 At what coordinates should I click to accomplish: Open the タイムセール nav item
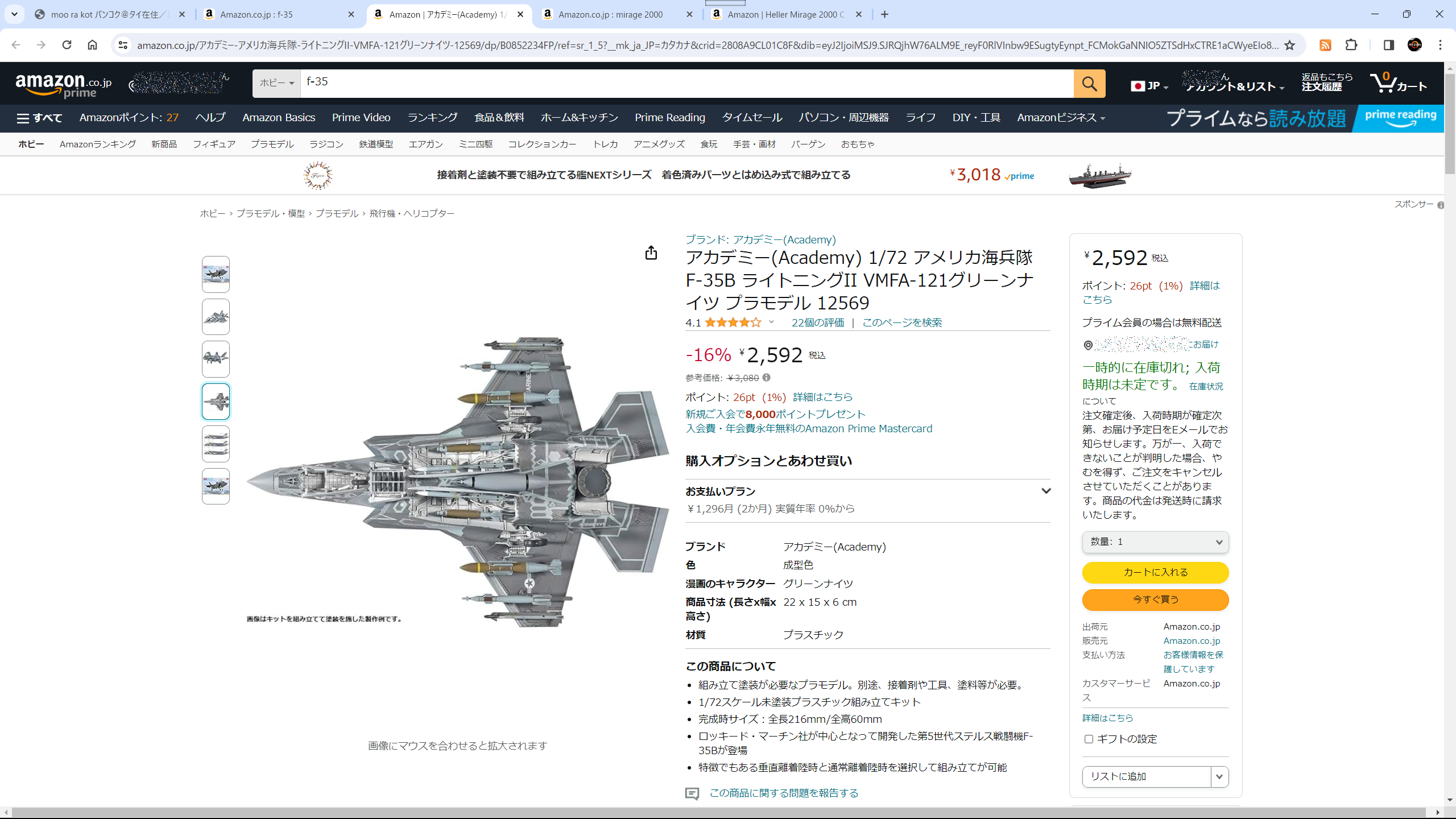pos(752,118)
